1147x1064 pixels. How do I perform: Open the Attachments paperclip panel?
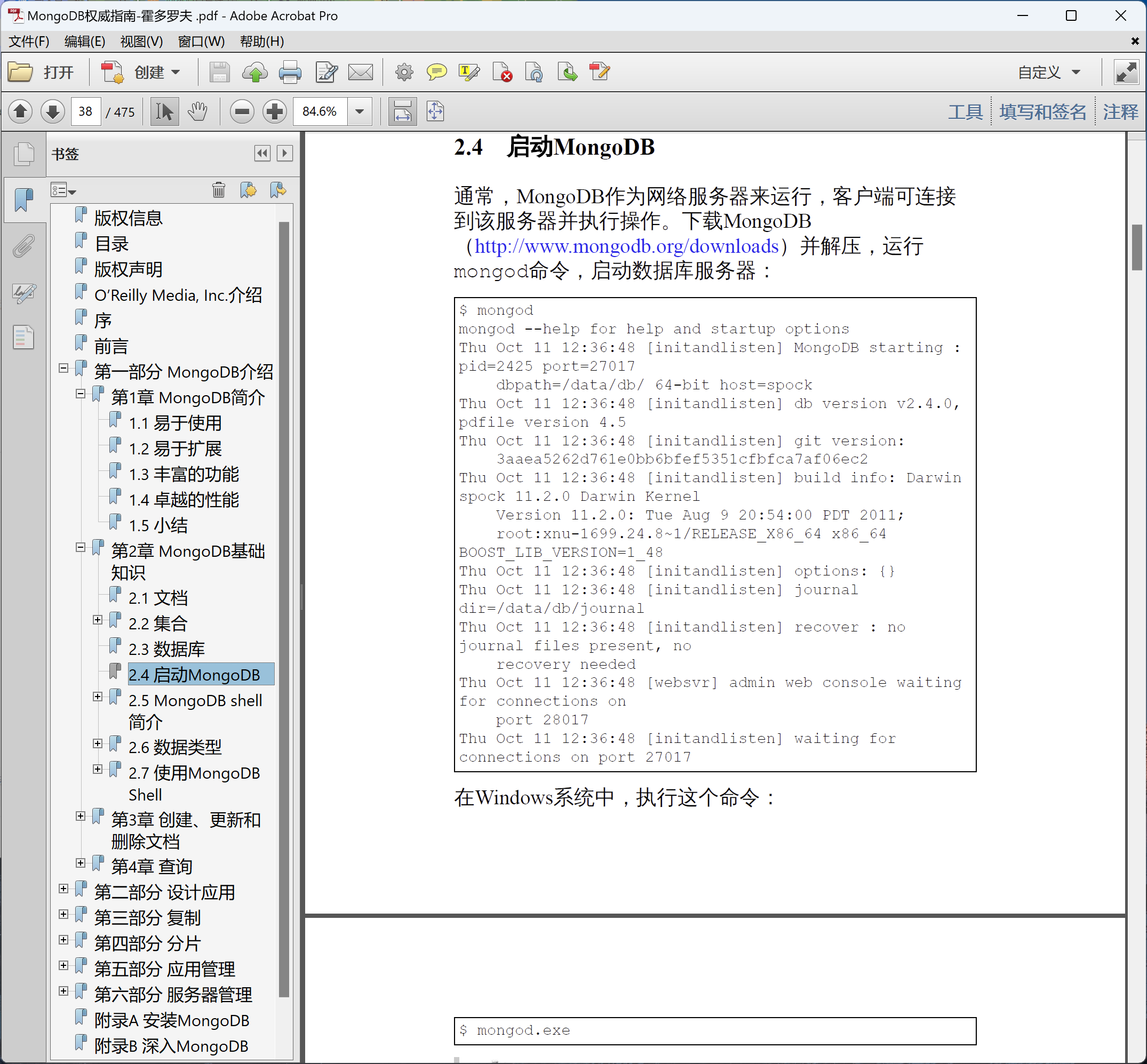[x=23, y=246]
